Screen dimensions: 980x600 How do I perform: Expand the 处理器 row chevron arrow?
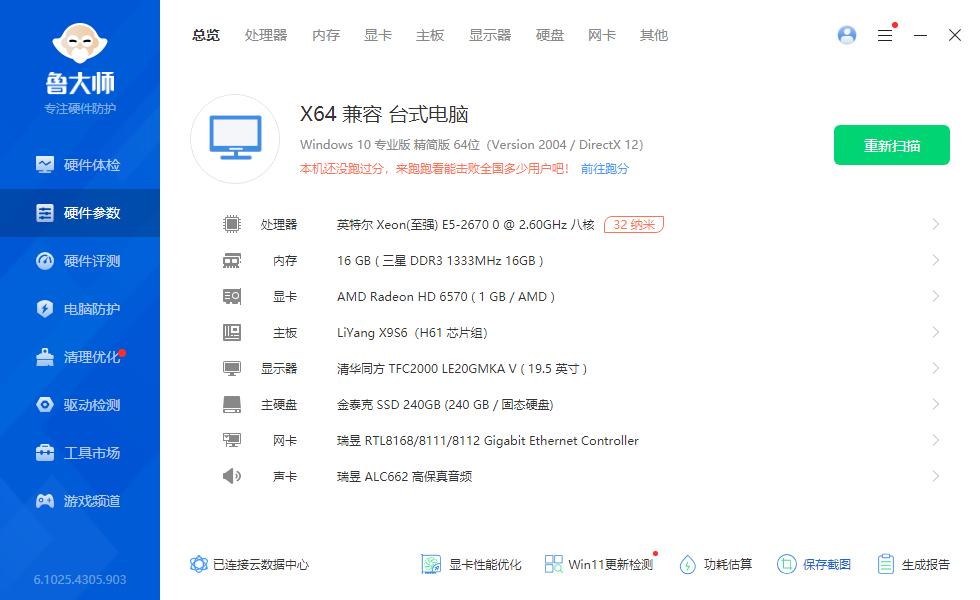935,225
